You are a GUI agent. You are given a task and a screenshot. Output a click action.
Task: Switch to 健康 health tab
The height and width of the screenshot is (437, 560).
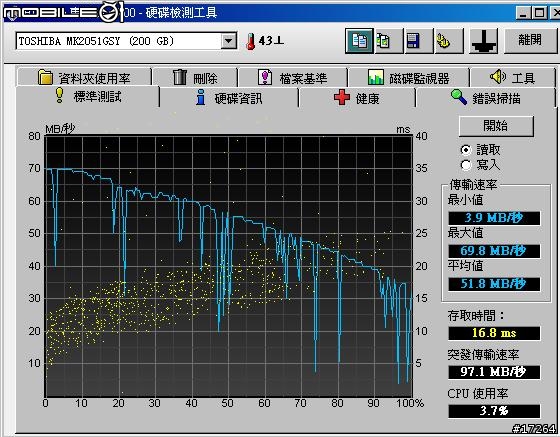pos(357,98)
